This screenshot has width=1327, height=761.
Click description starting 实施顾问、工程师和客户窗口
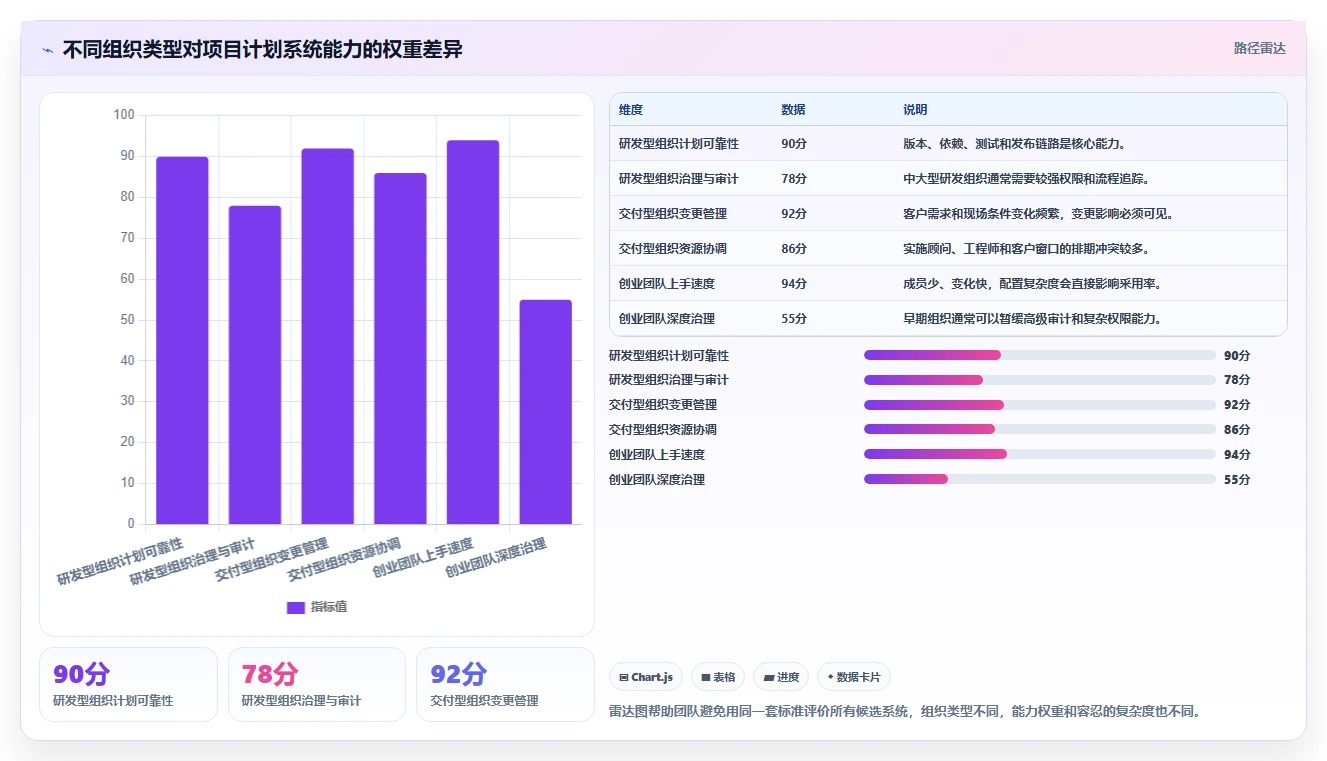pos(1029,249)
